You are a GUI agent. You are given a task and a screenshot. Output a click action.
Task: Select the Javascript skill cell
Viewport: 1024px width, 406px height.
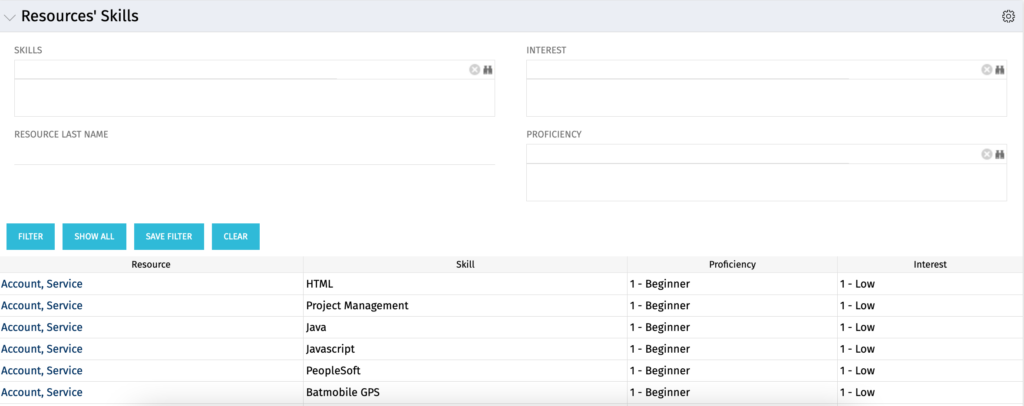(465, 349)
